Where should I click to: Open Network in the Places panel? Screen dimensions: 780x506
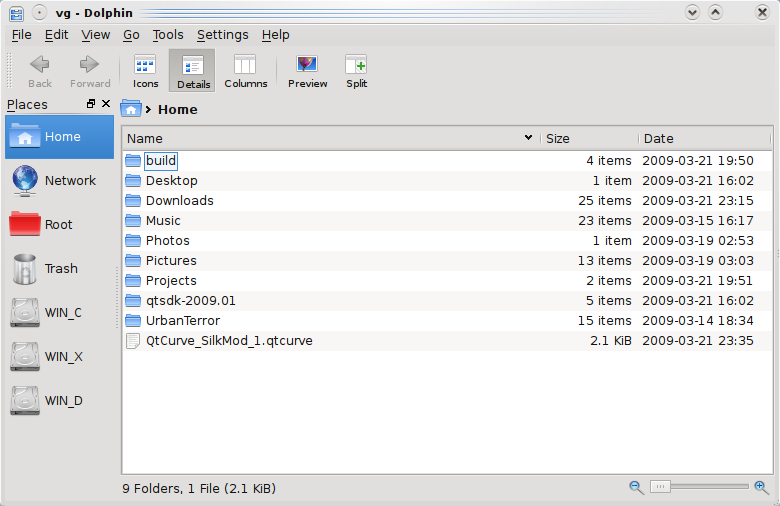point(60,181)
